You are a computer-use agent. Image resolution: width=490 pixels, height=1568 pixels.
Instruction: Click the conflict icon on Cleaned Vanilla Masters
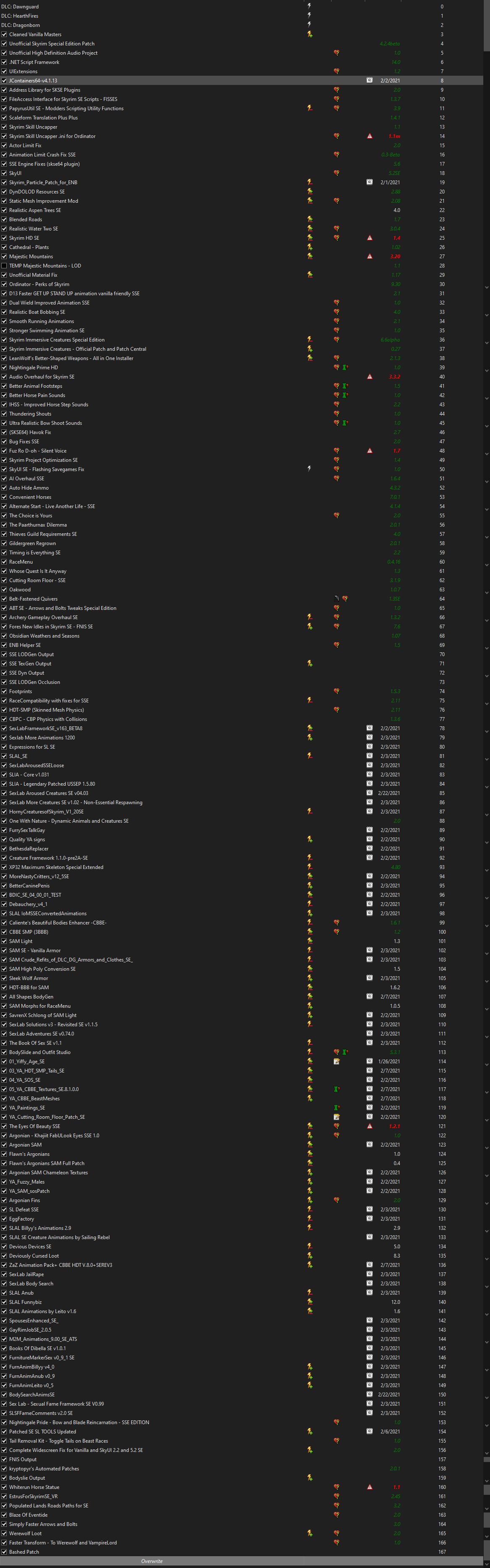click(x=309, y=34)
